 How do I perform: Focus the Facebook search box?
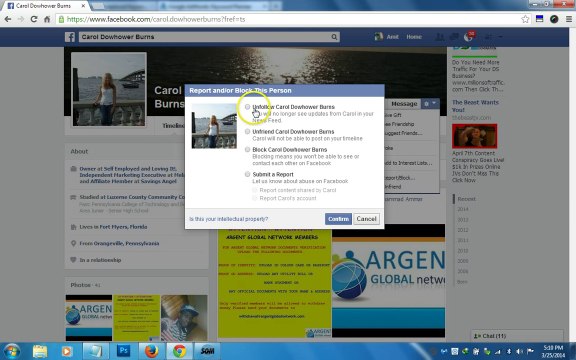point(209,37)
